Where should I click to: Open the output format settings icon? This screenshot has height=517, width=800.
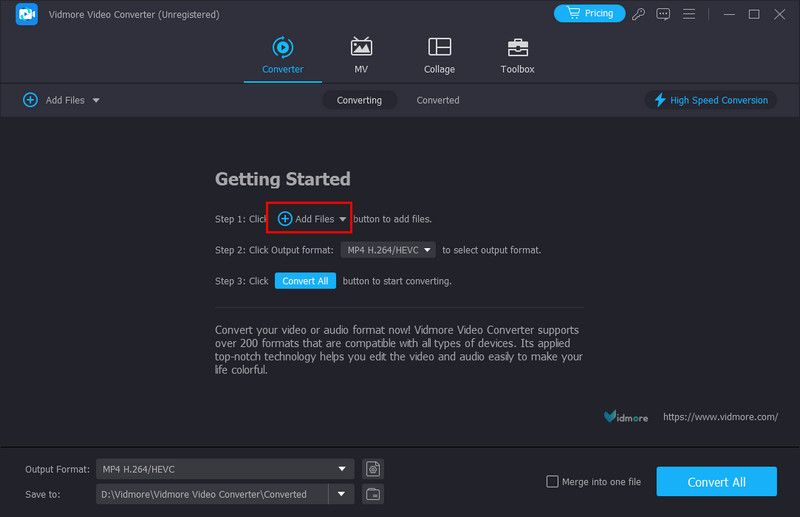[373, 469]
